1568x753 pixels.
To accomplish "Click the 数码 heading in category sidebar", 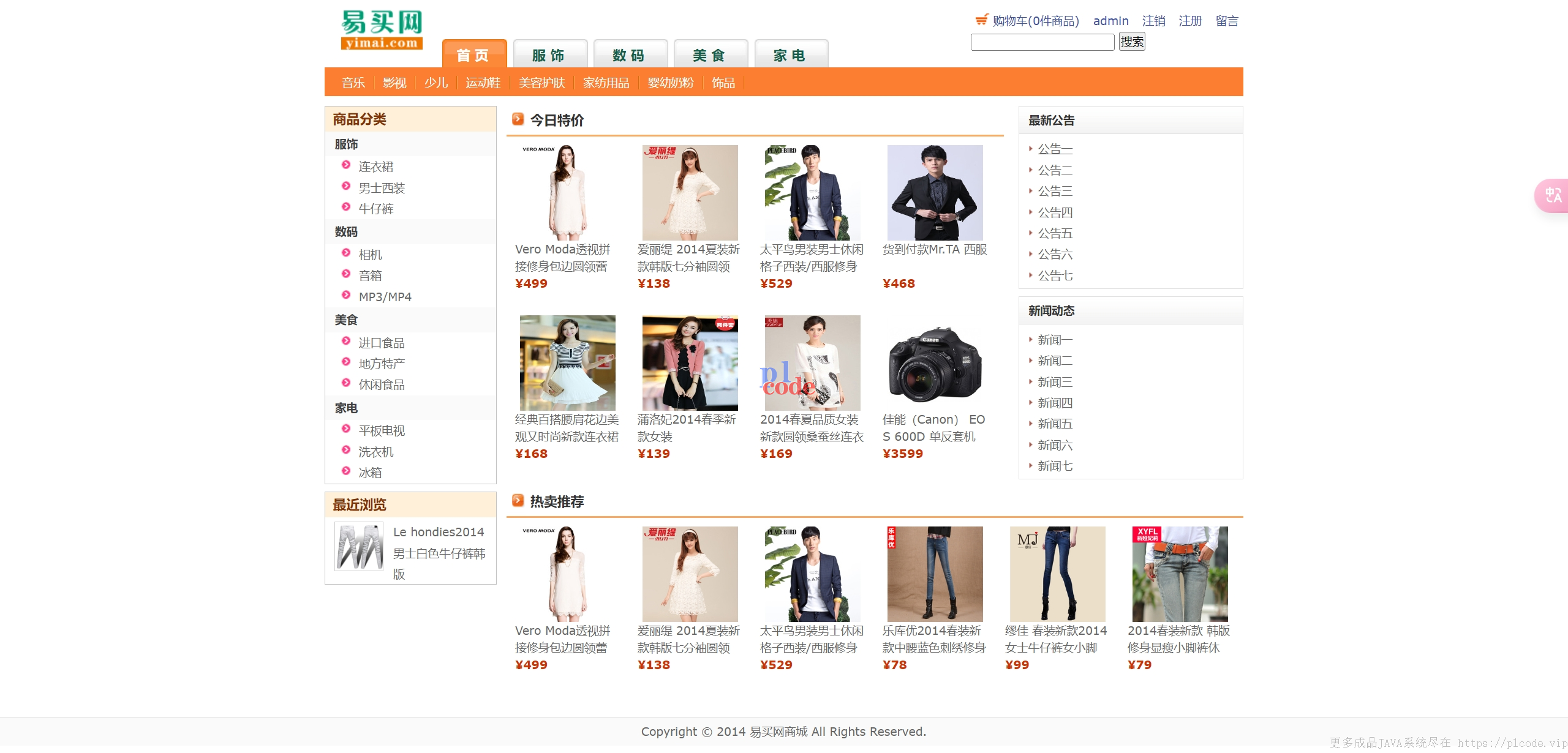I will point(346,232).
